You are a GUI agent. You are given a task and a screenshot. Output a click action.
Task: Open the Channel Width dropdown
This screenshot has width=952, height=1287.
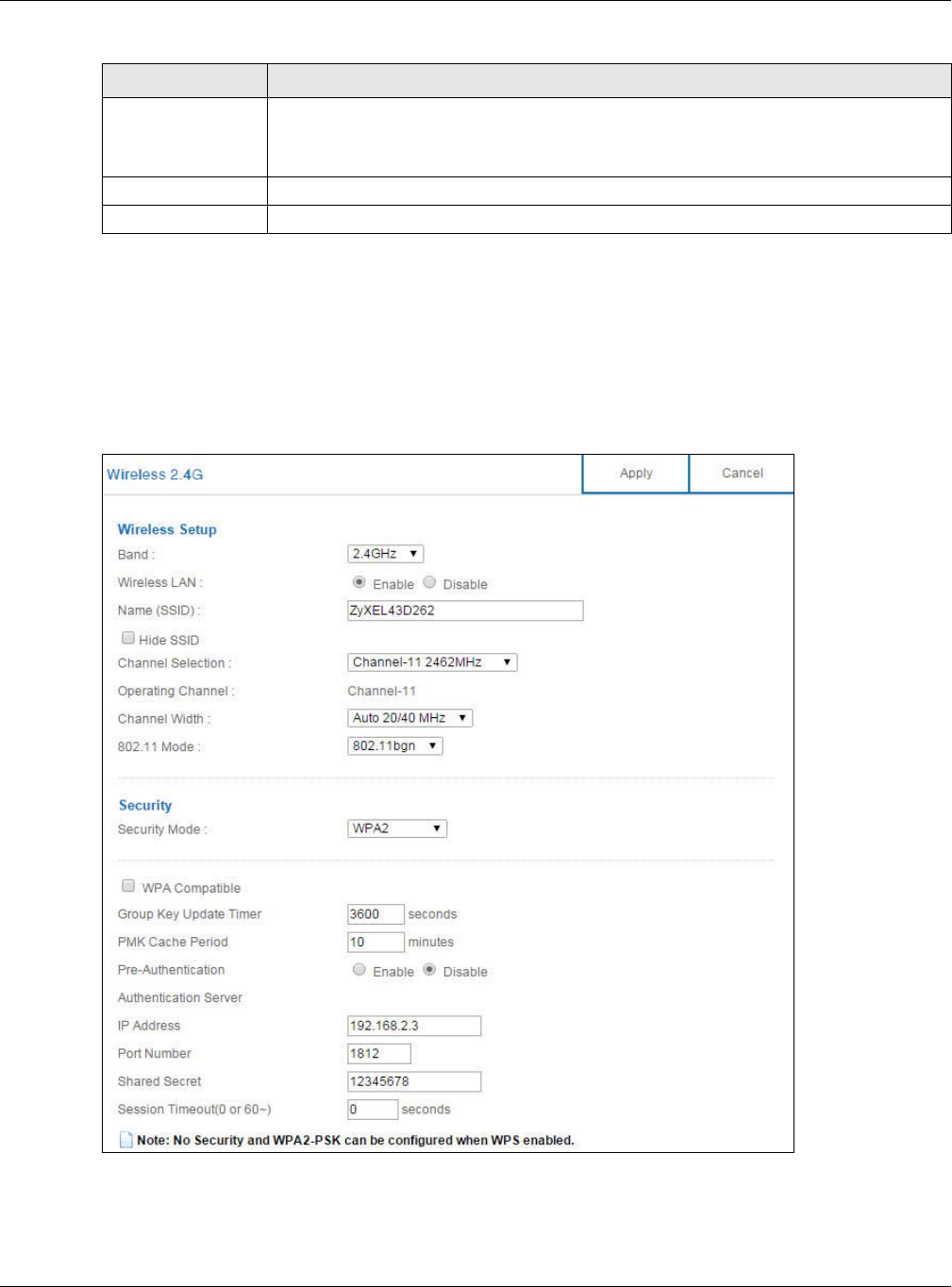[x=410, y=718]
